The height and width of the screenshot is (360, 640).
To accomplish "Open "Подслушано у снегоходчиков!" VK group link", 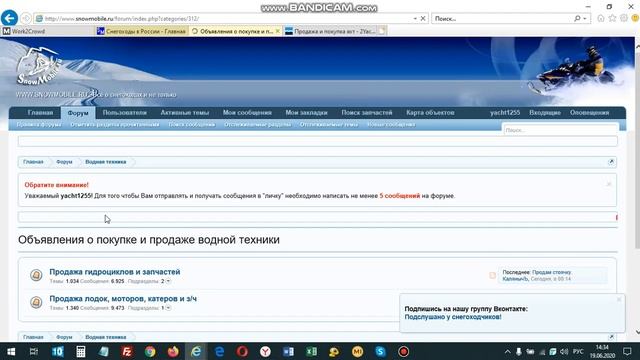I will [x=453, y=317].
